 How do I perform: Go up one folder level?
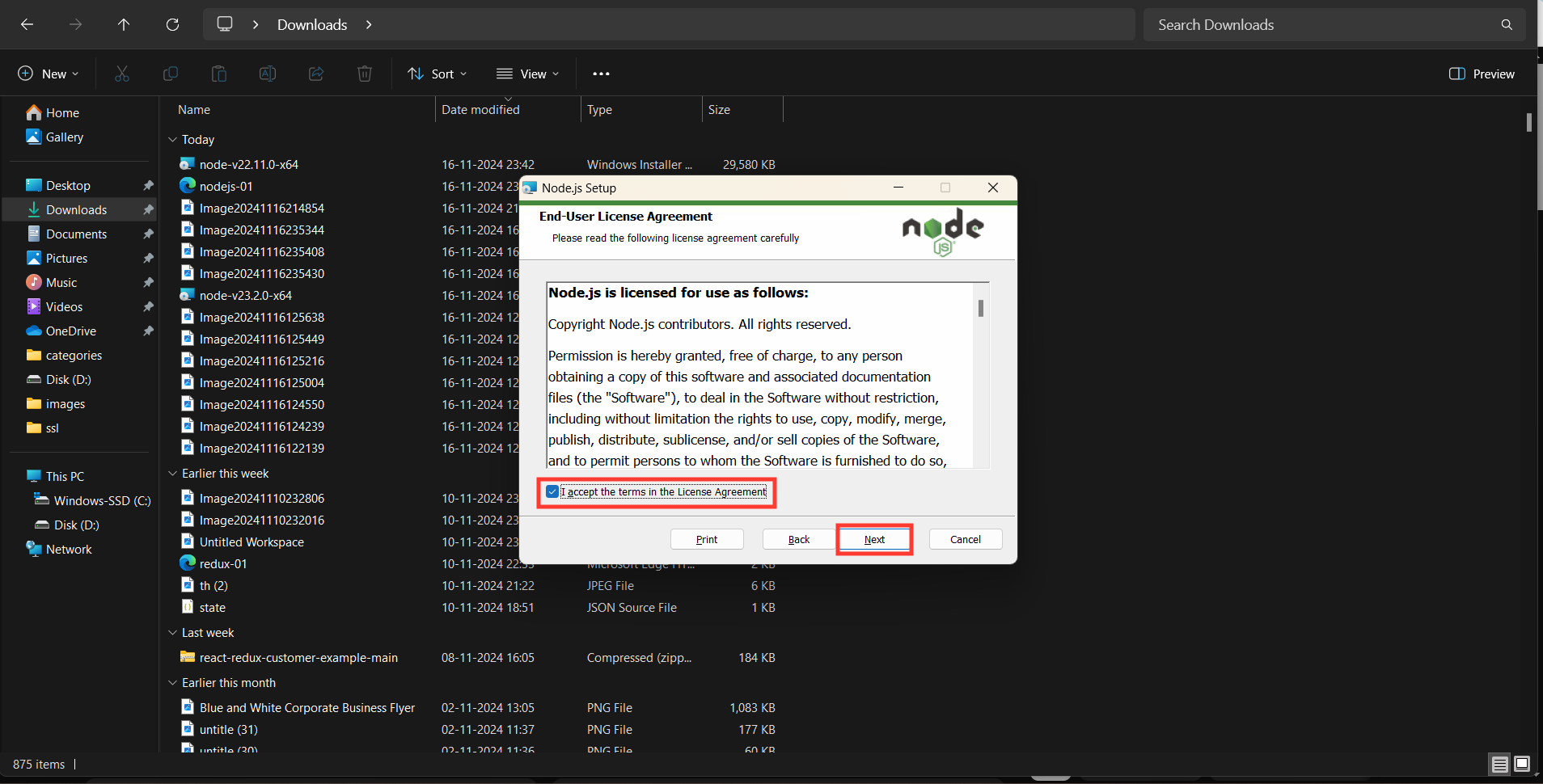click(x=124, y=24)
